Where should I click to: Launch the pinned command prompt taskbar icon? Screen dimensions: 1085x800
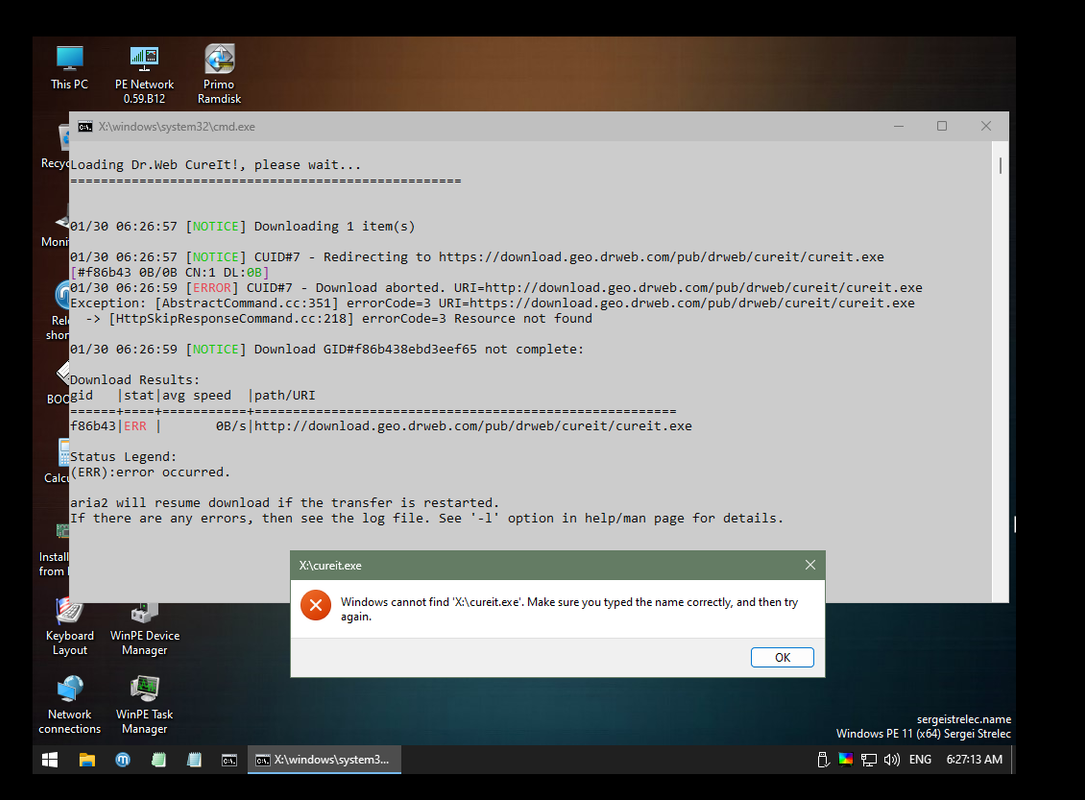[229, 760]
